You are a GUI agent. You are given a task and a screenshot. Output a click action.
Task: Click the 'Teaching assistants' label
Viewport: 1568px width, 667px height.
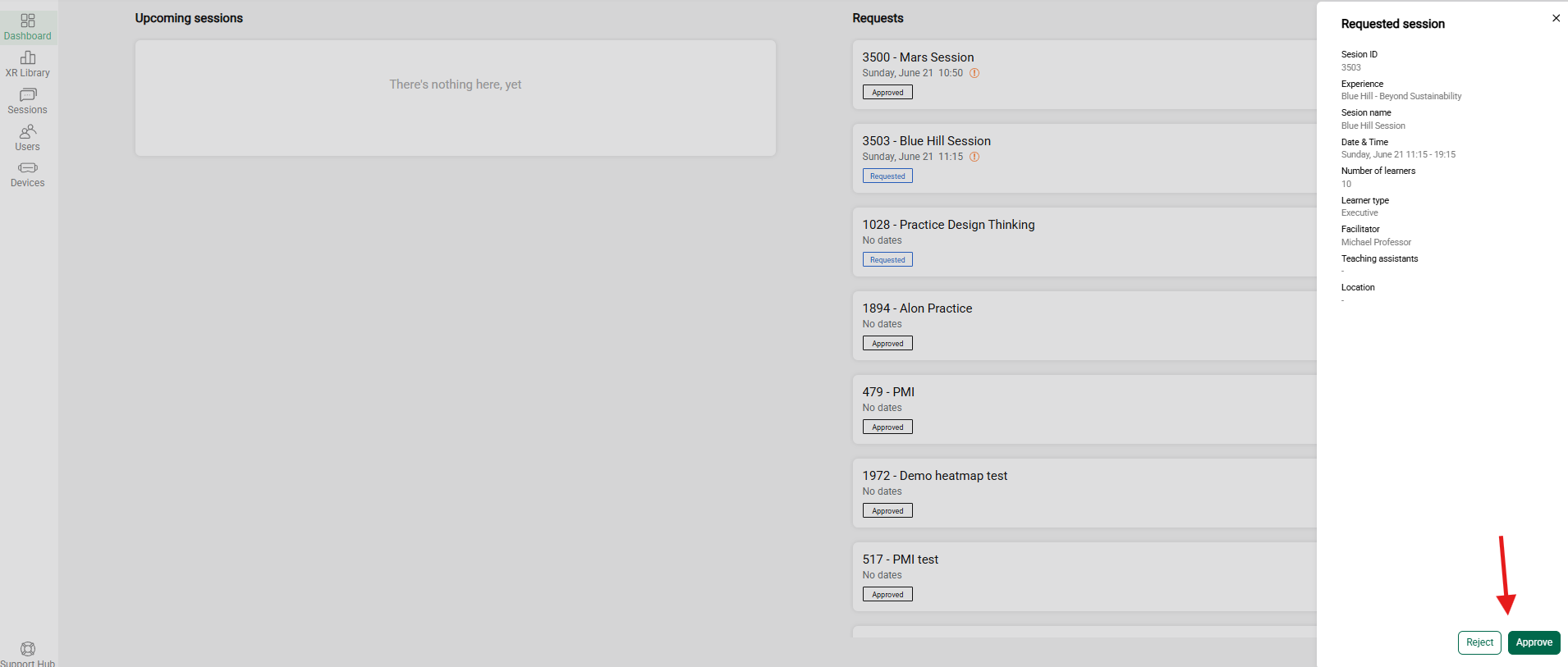point(1380,258)
